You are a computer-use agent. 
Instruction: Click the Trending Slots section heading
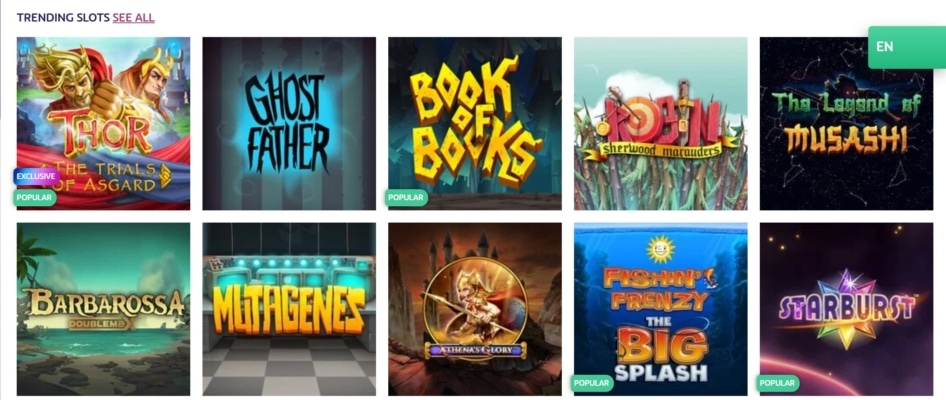click(63, 17)
